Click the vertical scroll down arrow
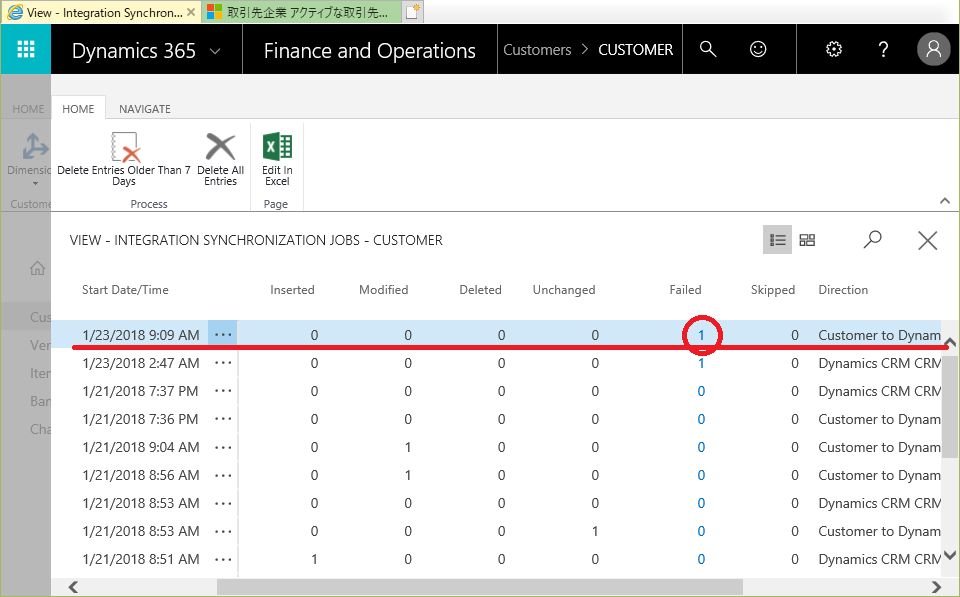Screen dimensions: 960x597 [x=950, y=555]
